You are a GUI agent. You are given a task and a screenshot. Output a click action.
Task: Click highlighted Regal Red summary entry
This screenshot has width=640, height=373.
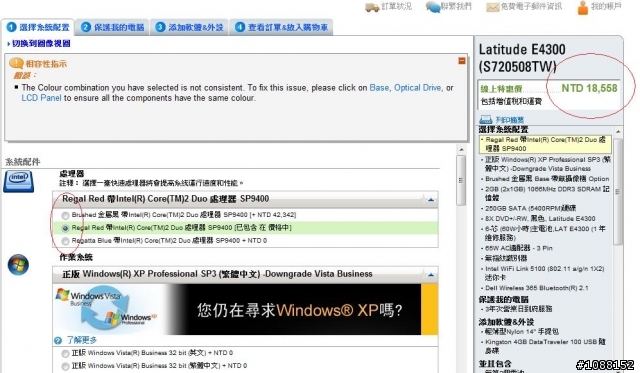[x=545, y=144]
